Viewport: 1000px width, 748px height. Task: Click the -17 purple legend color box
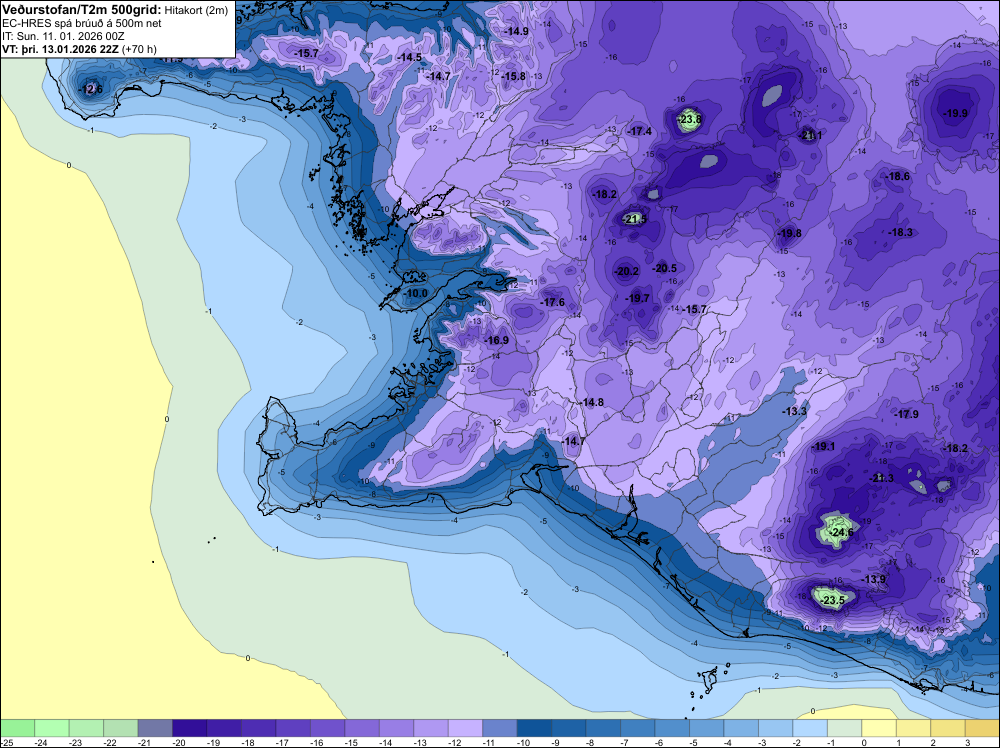(x=293, y=728)
